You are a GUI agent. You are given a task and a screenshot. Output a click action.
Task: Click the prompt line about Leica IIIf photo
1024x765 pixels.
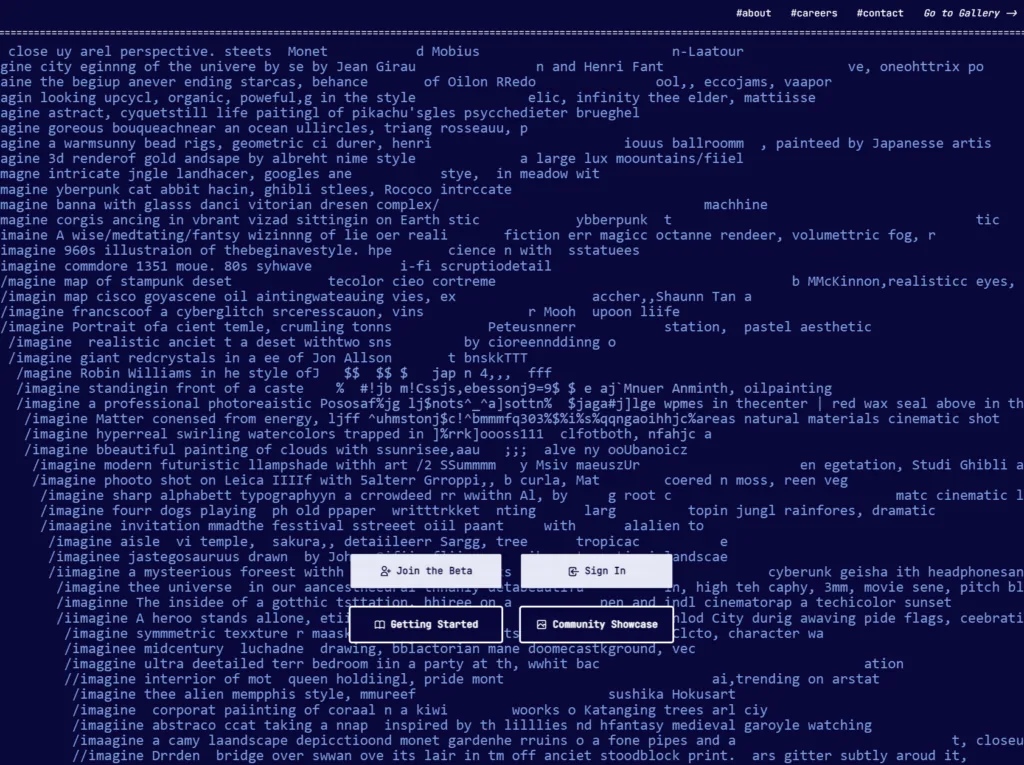[440, 480]
